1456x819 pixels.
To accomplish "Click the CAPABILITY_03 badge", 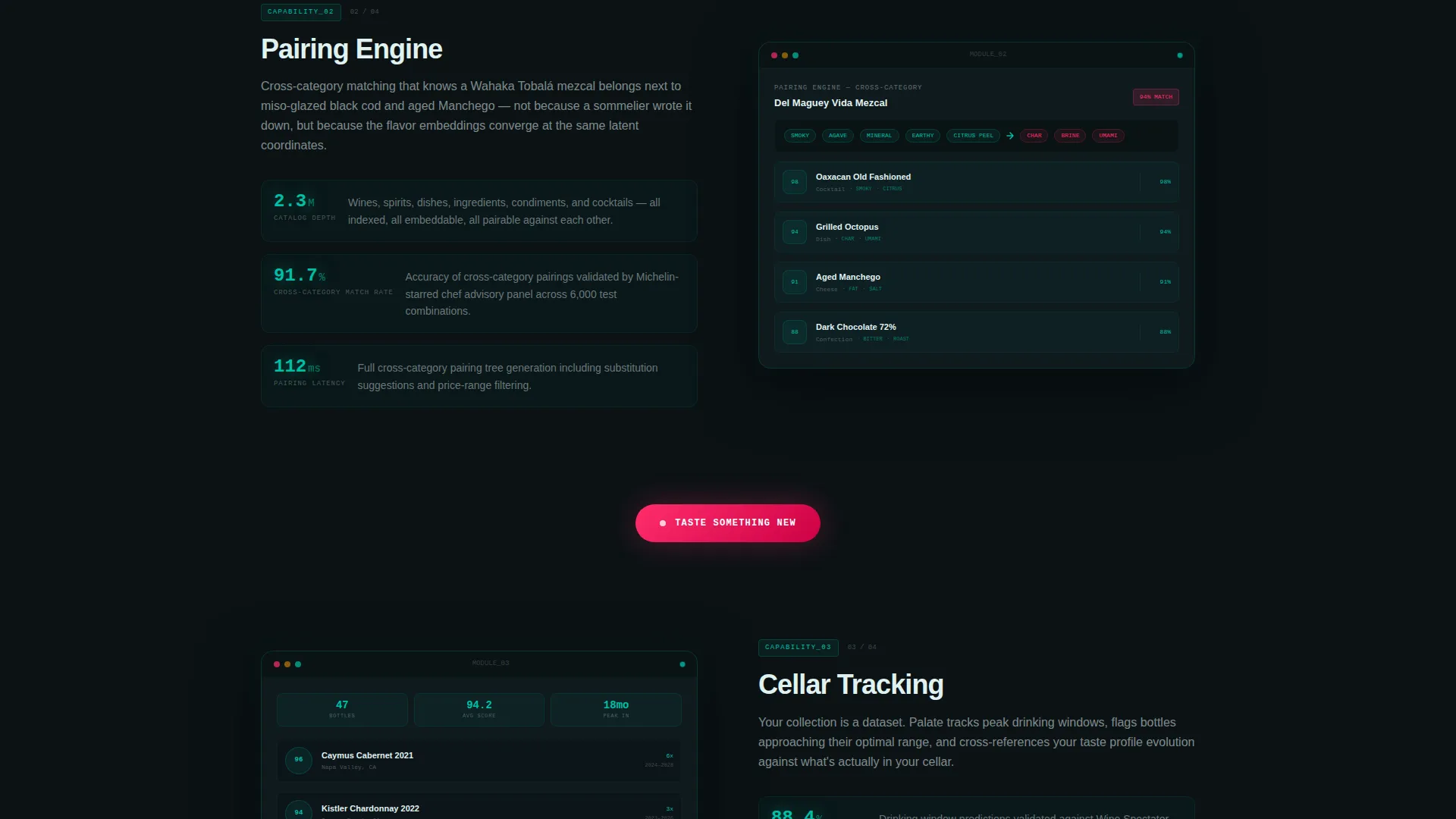I will 798,648.
